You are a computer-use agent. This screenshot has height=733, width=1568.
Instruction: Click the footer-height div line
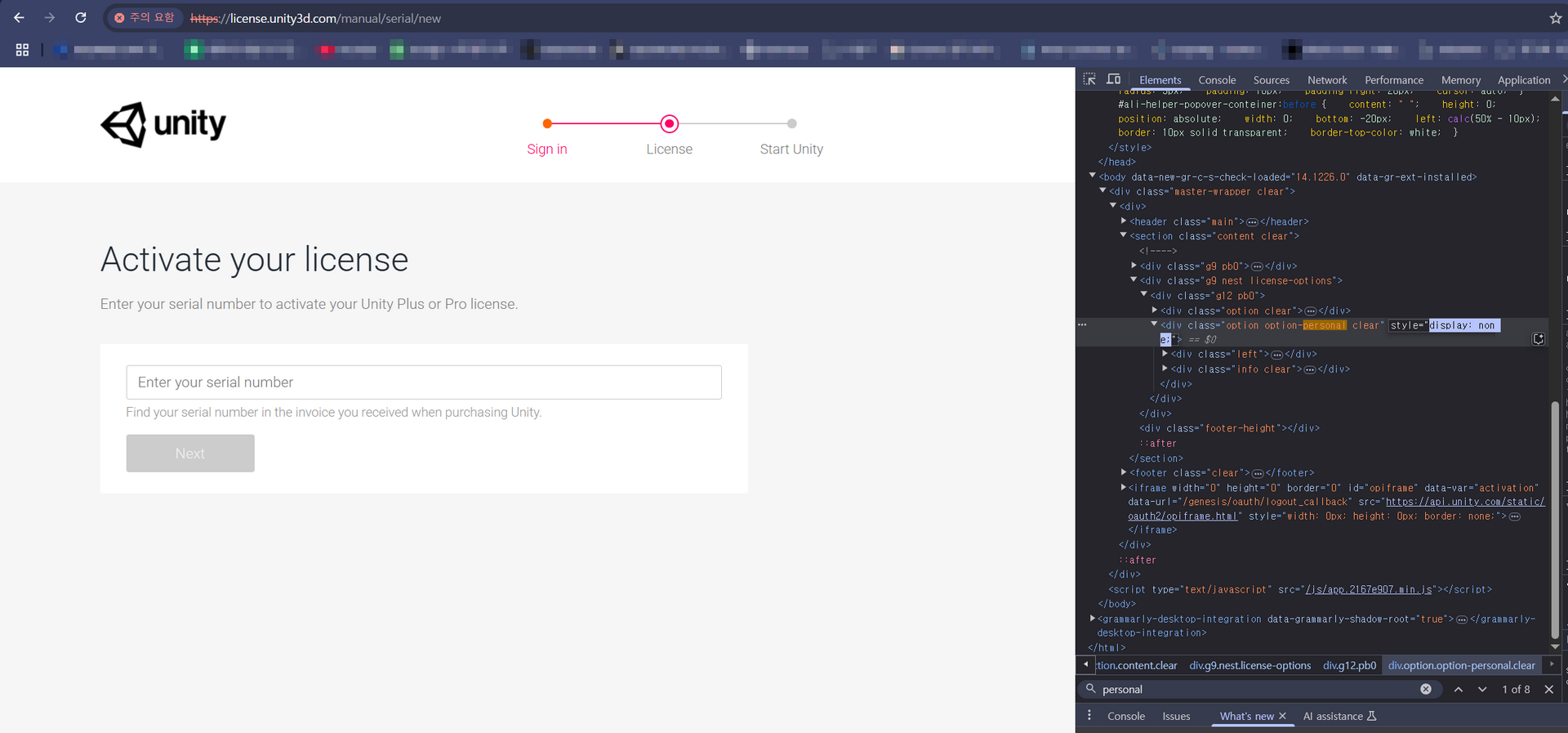pos(1229,428)
